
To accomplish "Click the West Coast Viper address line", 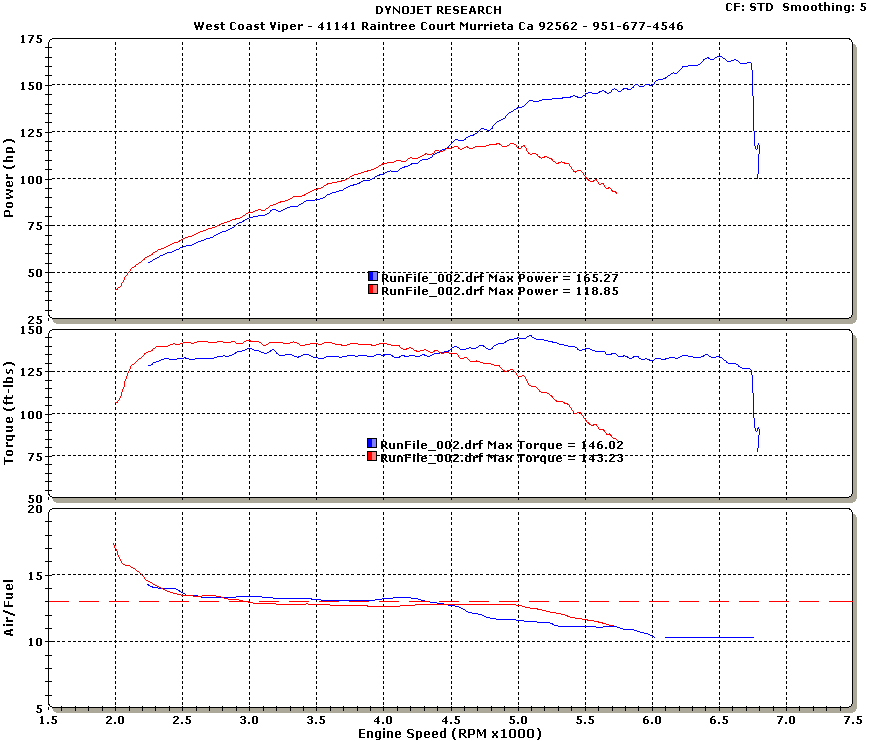I will [438, 26].
